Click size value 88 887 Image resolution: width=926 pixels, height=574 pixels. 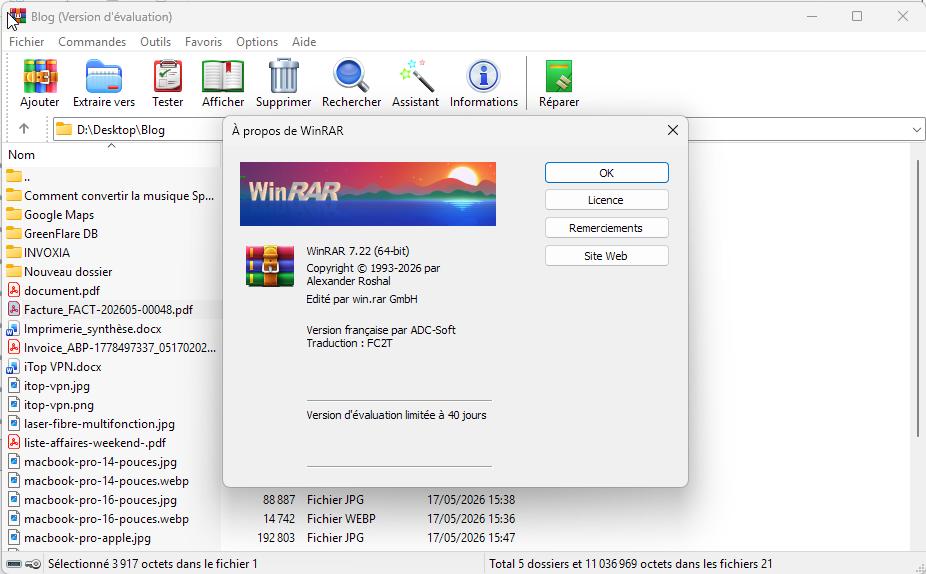pos(279,500)
